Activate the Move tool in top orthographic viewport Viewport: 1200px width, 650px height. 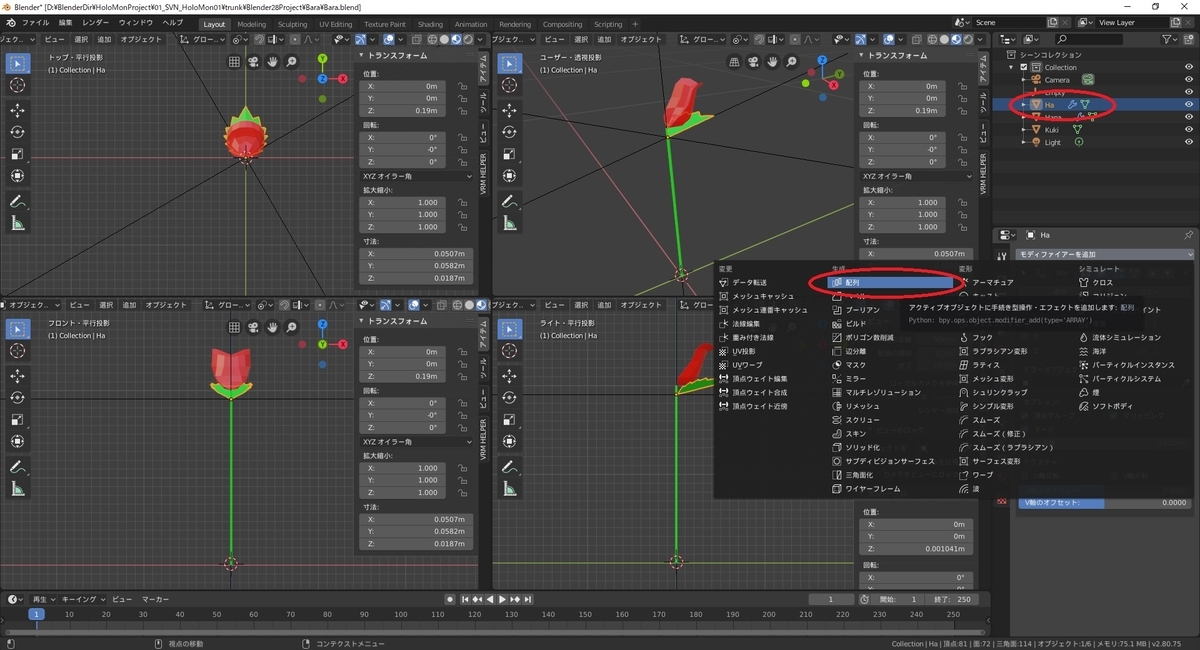coord(18,110)
